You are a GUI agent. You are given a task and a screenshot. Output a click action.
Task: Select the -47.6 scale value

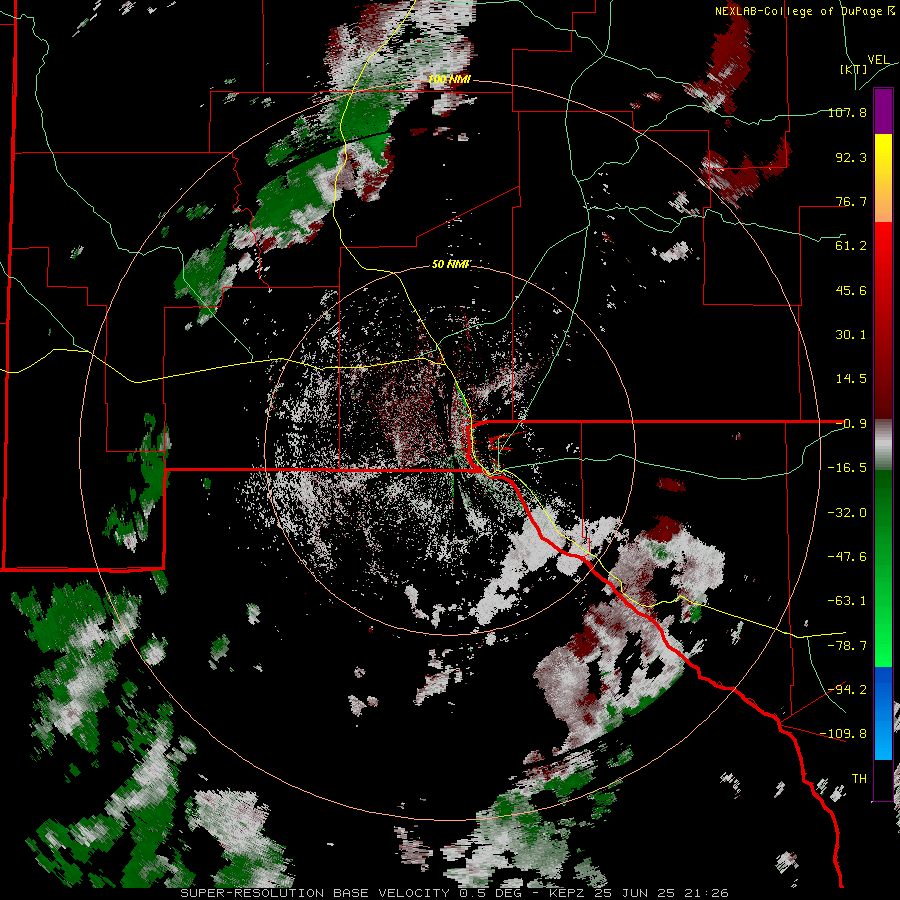pyautogui.click(x=847, y=557)
